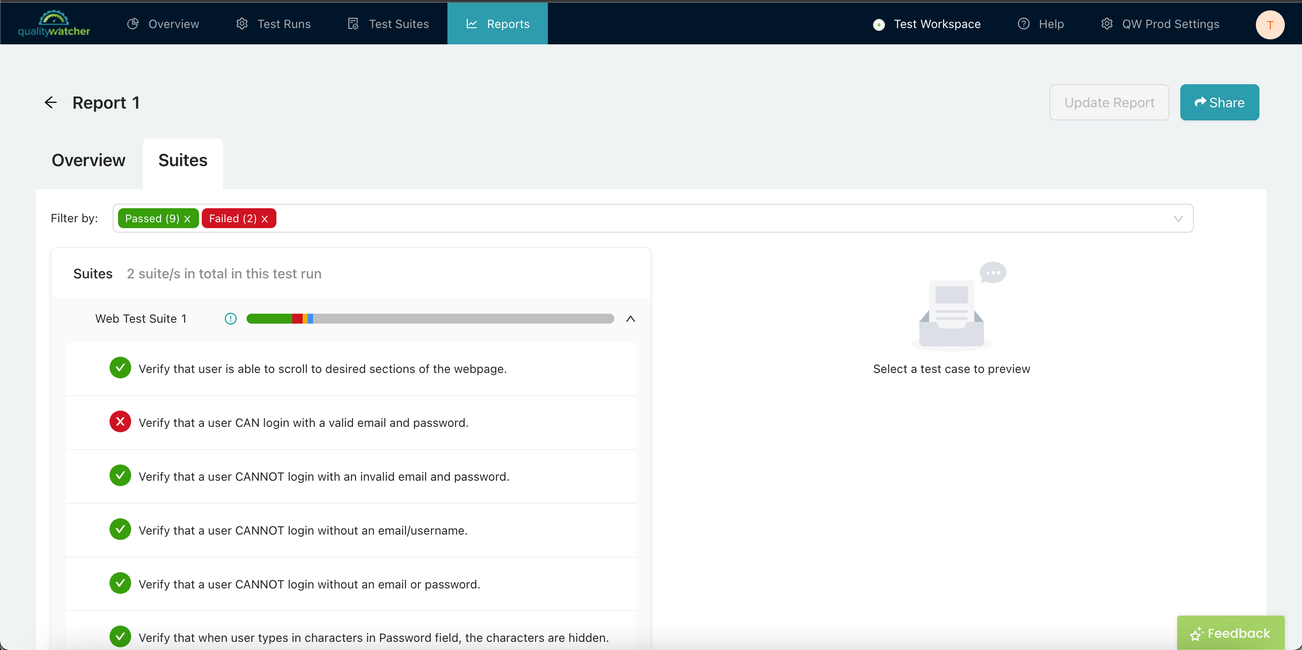The image size is (1302, 650).
Task: Open test 'scroll to desired sections of the webpage'
Action: (351, 369)
